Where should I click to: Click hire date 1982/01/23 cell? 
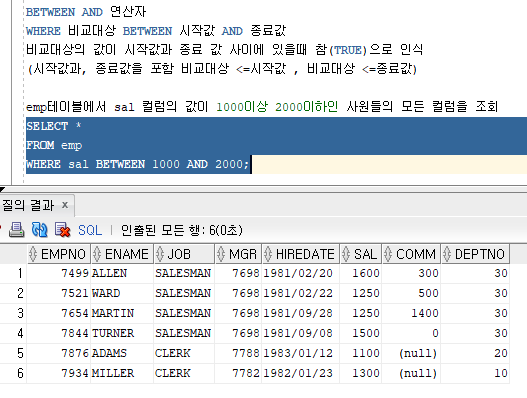(x=301, y=373)
